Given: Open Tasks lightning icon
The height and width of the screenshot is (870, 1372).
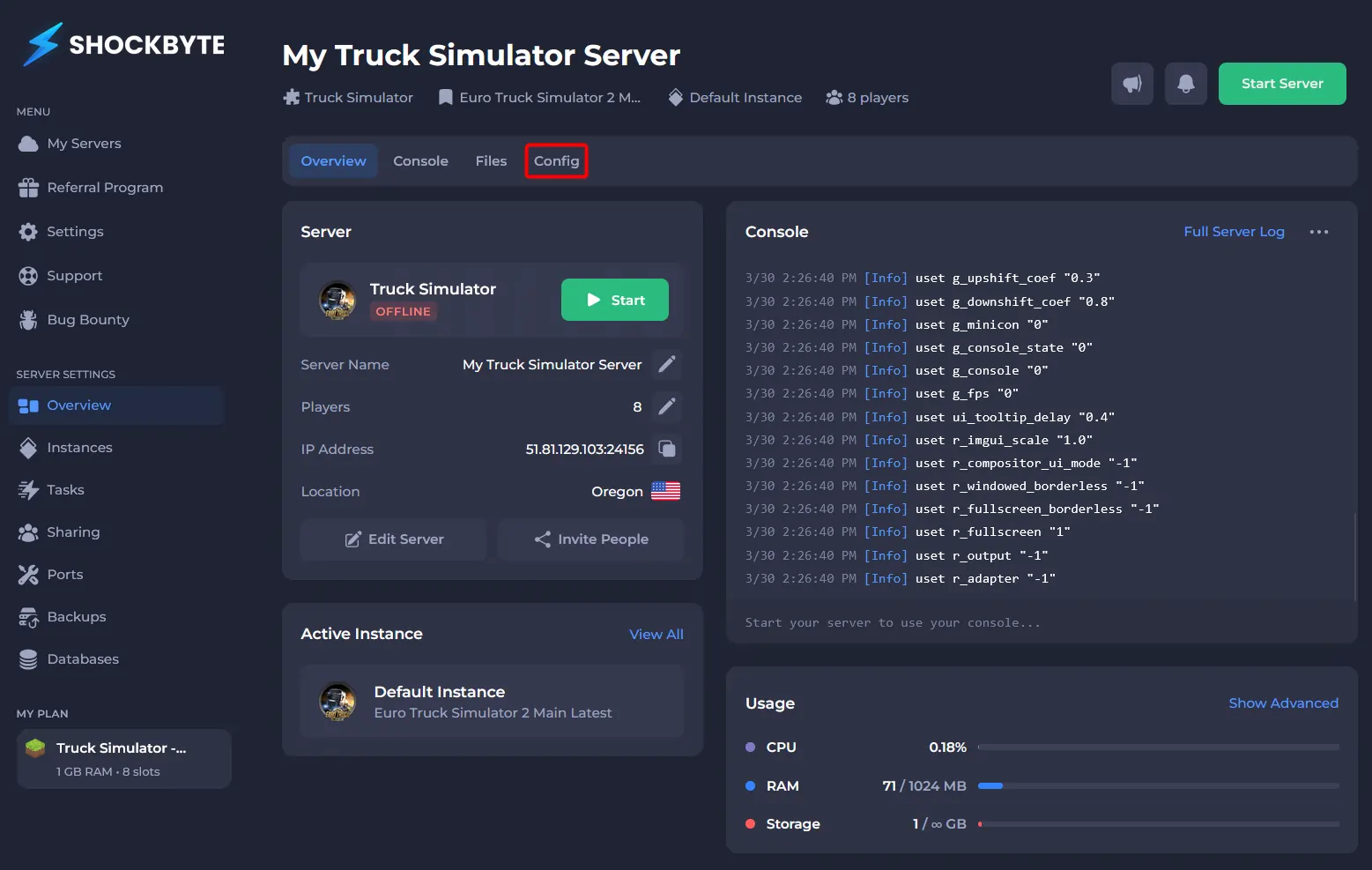Looking at the screenshot, I should (x=28, y=490).
